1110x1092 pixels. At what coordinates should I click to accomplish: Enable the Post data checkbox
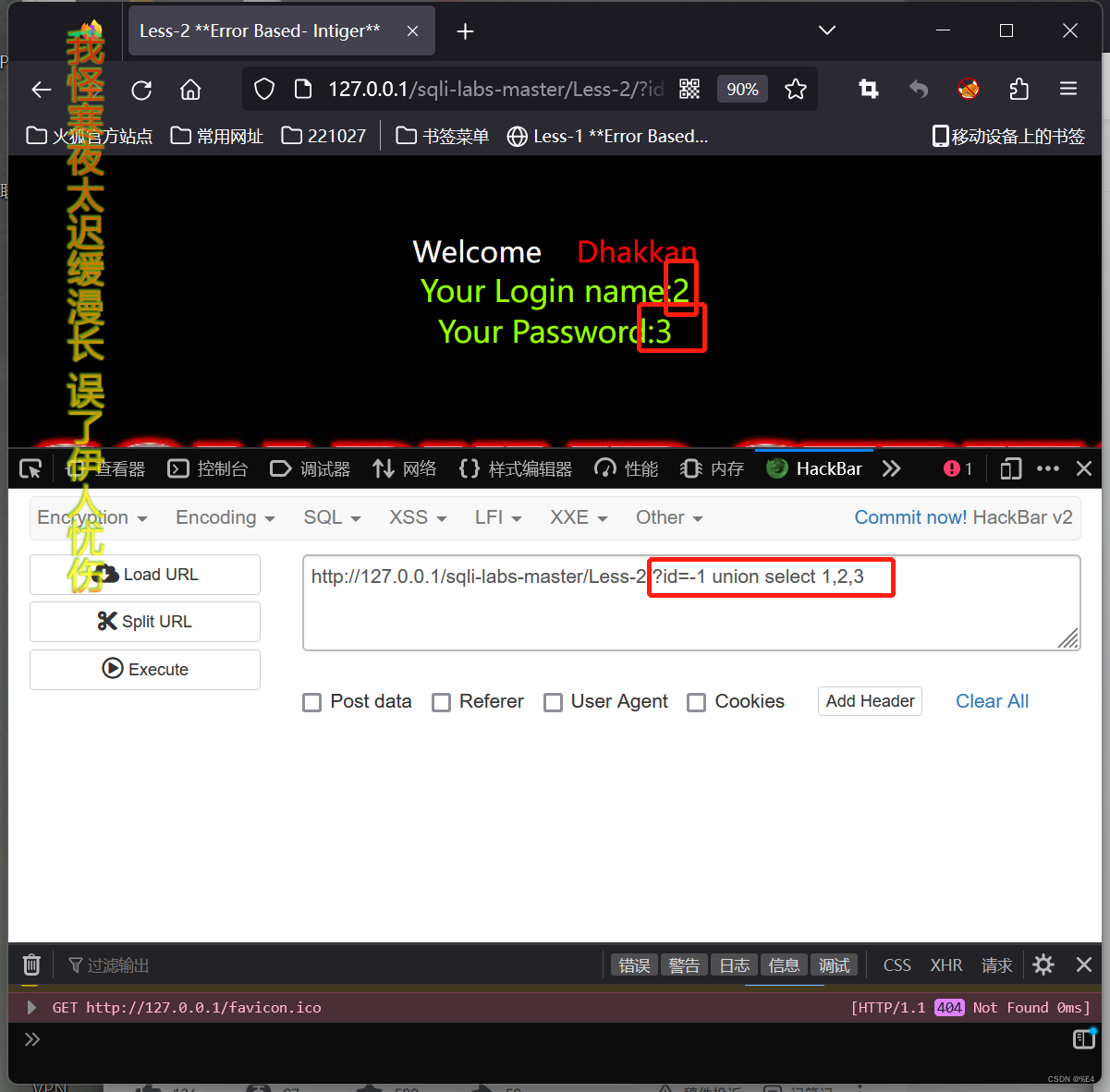(311, 702)
